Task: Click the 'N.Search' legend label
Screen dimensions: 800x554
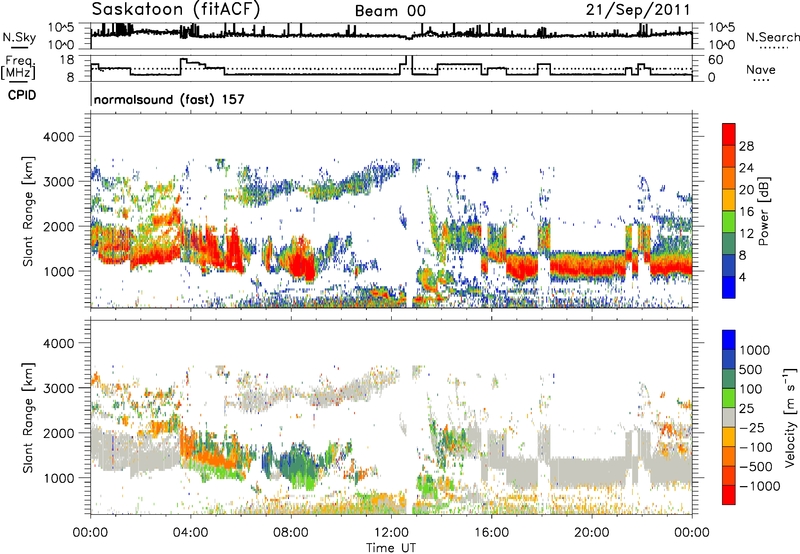Action: coord(772,37)
